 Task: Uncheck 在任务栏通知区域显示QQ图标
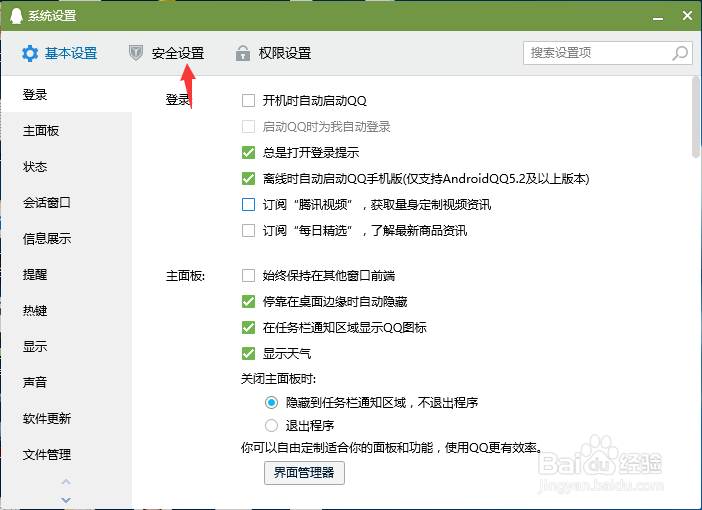(248, 327)
